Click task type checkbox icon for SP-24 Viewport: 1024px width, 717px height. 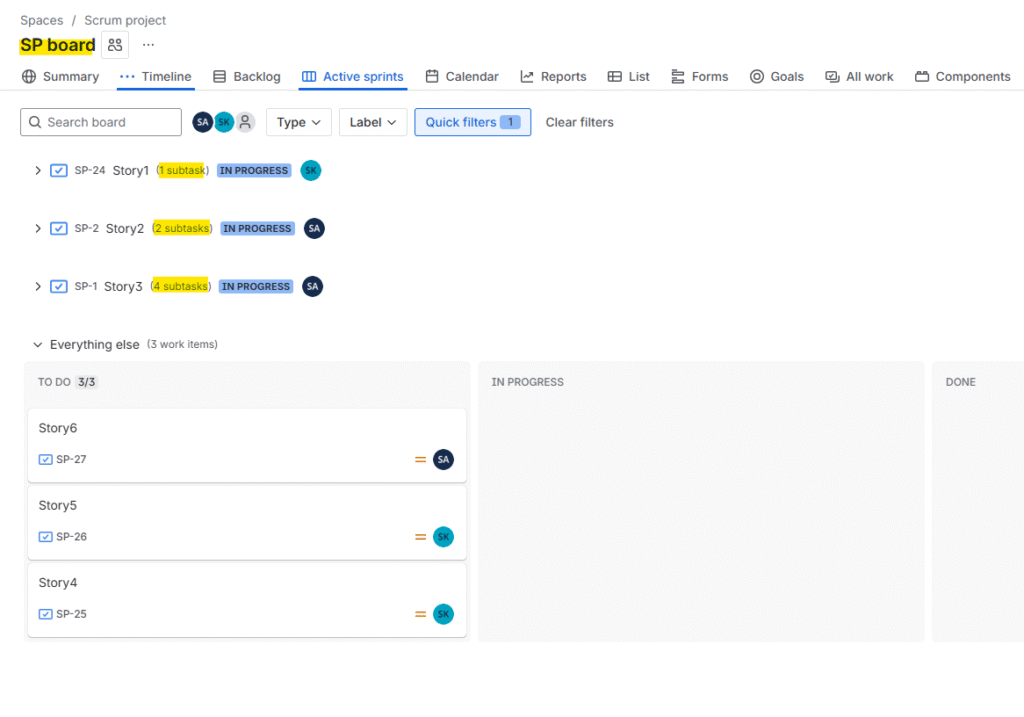[59, 170]
